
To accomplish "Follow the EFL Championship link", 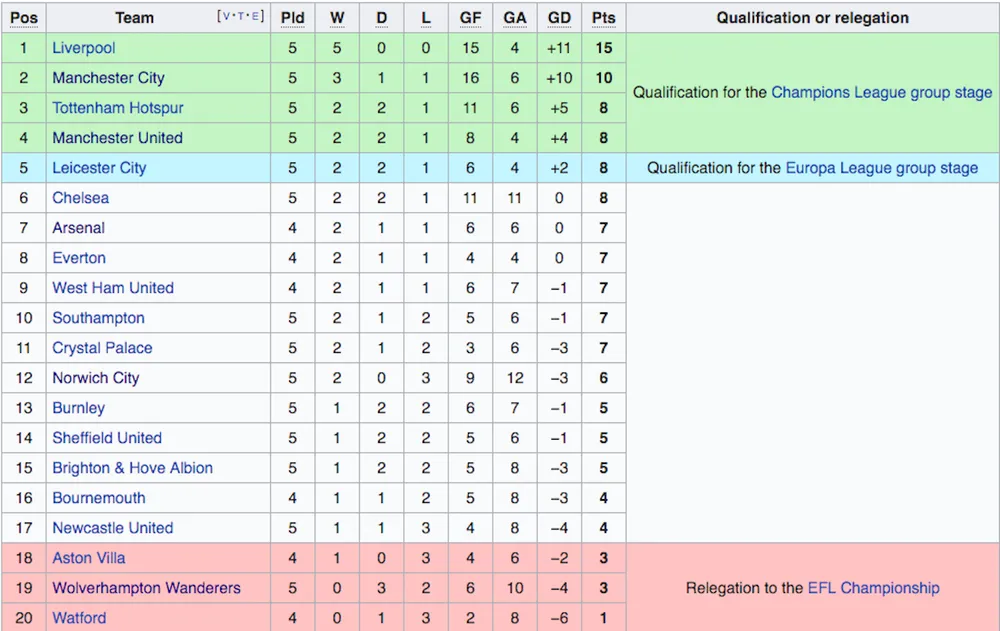I will (x=873, y=588).
